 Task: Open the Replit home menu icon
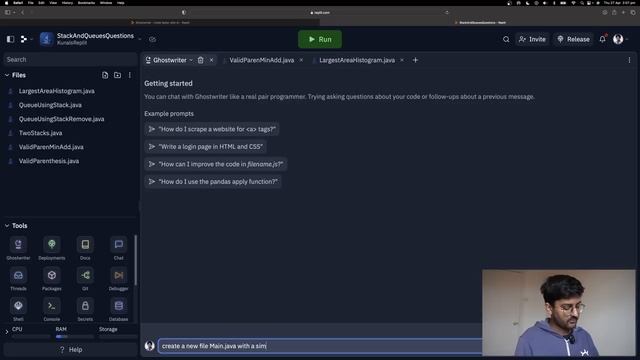coord(24,39)
